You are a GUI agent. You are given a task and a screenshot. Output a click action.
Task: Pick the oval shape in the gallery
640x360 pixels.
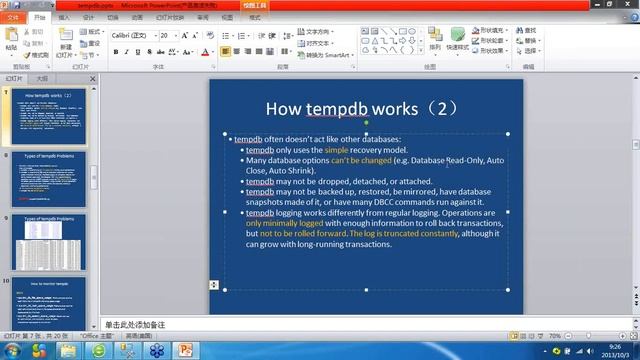pyautogui.click(x=412, y=31)
